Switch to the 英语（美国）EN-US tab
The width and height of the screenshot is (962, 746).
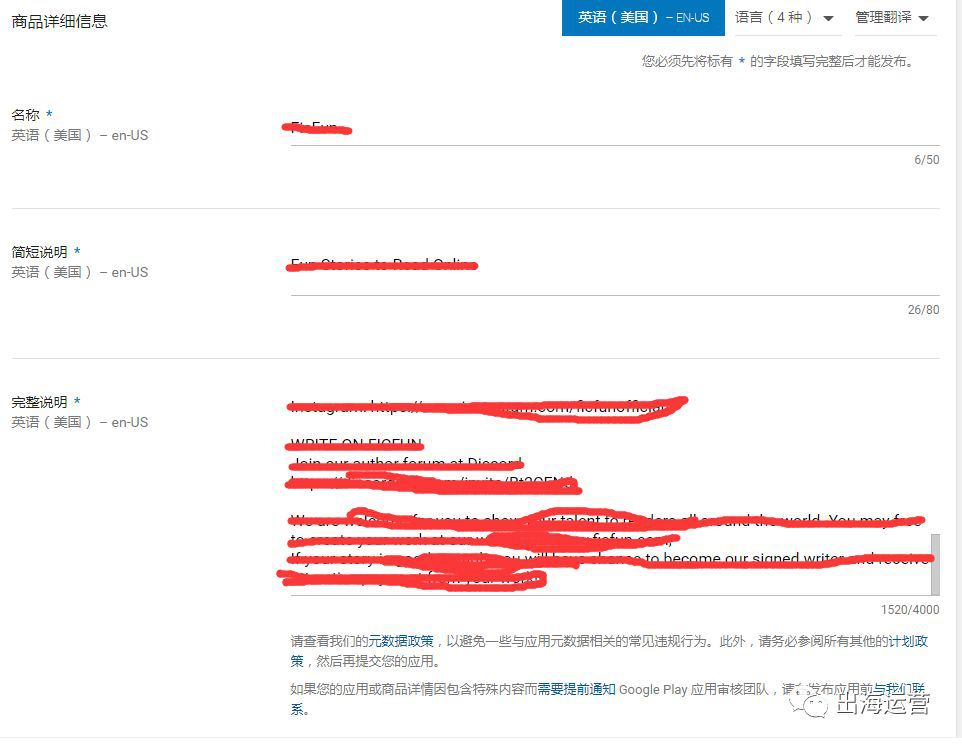tap(643, 17)
